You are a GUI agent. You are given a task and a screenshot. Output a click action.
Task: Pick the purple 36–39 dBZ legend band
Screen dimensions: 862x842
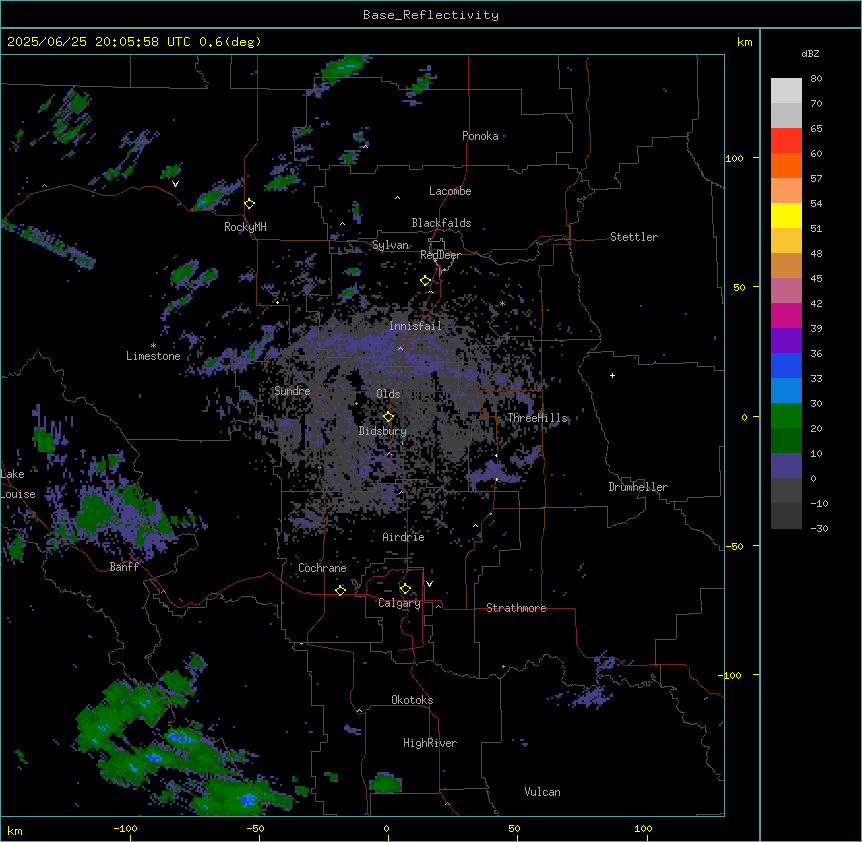tap(786, 341)
